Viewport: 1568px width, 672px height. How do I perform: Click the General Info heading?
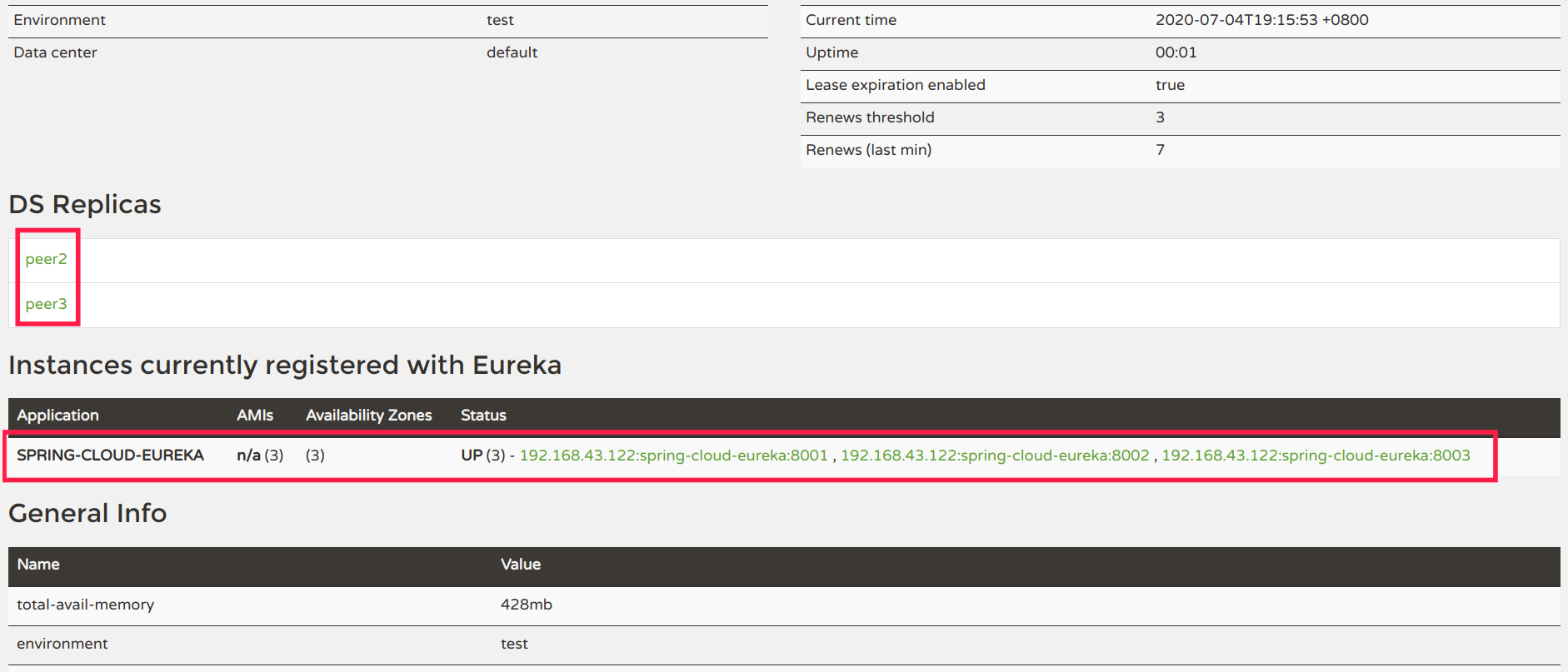click(x=87, y=514)
